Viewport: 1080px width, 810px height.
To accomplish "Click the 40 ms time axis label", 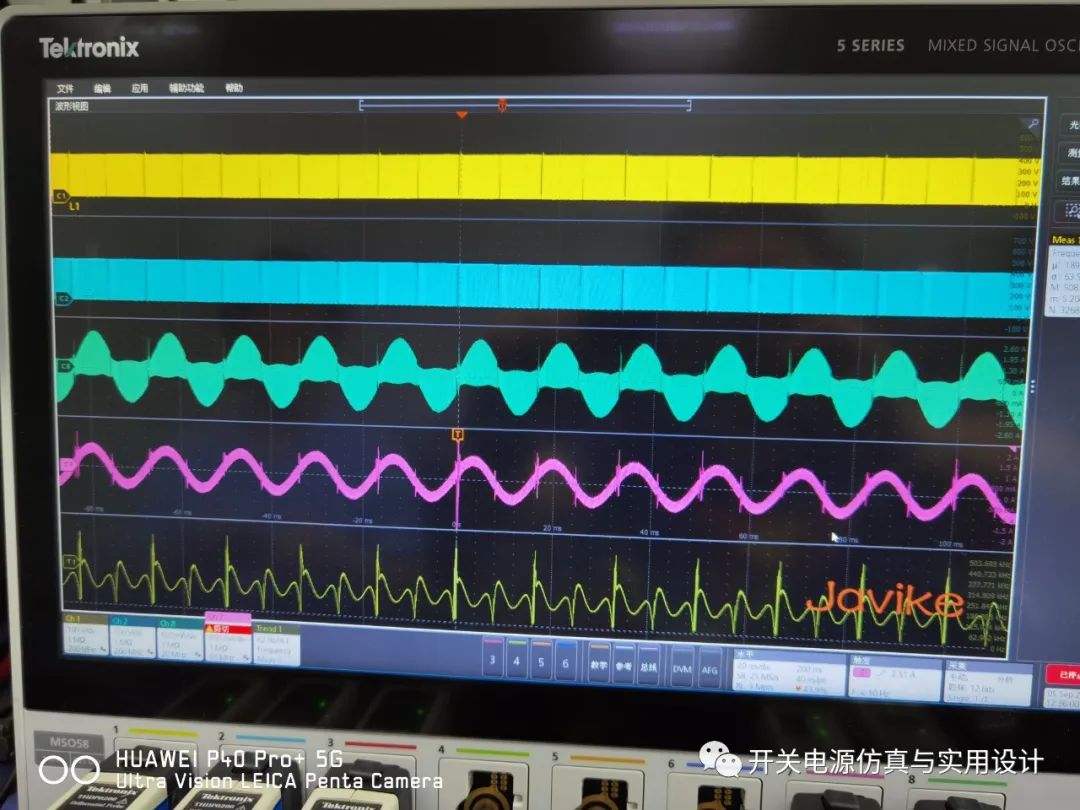I will click(649, 532).
